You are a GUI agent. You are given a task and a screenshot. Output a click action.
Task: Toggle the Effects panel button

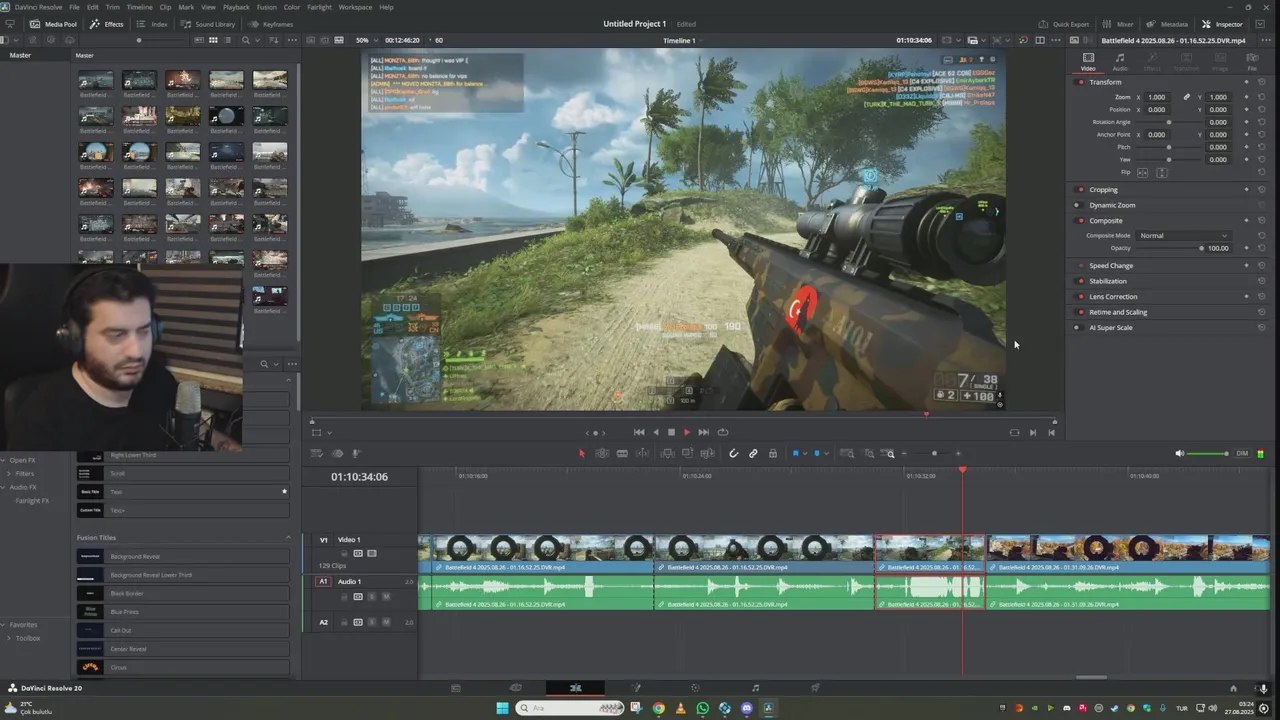coord(107,24)
